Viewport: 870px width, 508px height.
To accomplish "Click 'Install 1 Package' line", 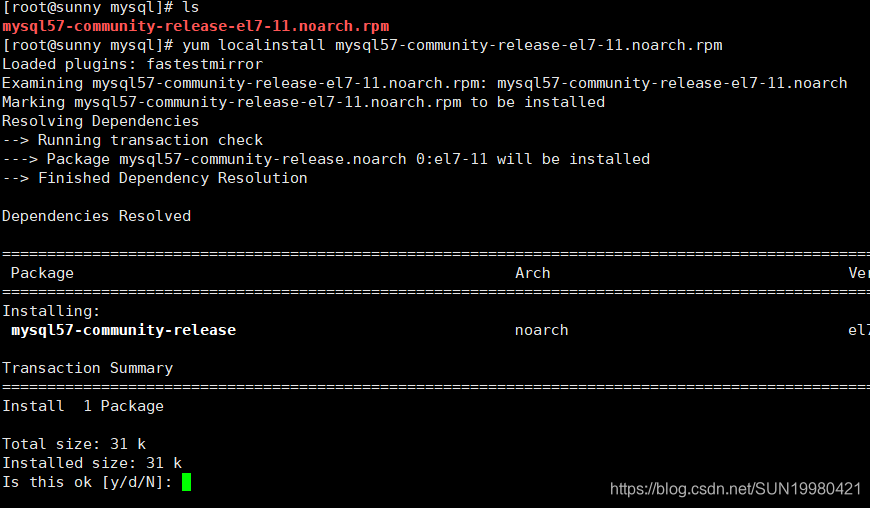I will click(83, 407).
